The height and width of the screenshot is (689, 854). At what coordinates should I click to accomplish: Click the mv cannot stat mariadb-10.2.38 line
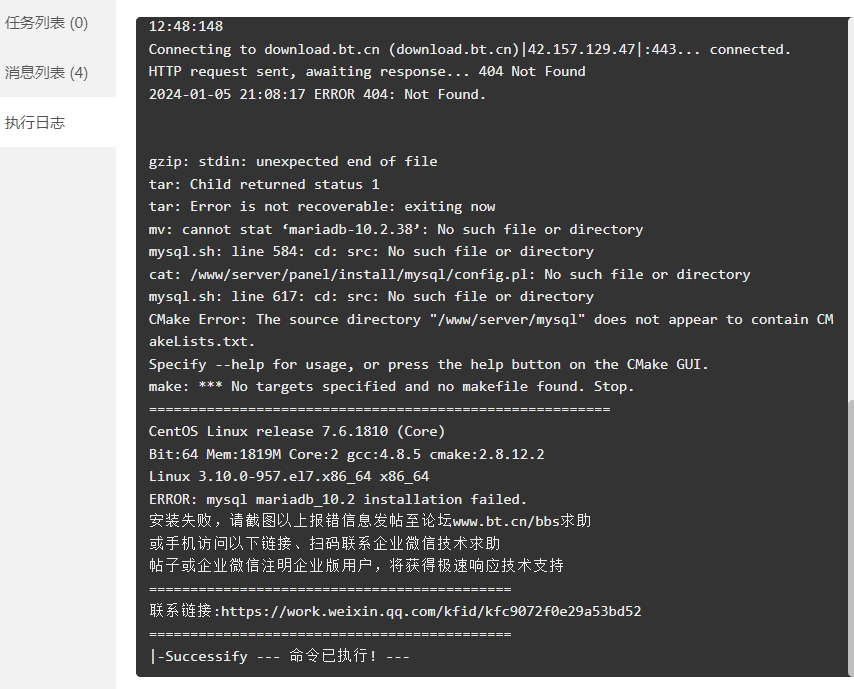tap(396, 229)
